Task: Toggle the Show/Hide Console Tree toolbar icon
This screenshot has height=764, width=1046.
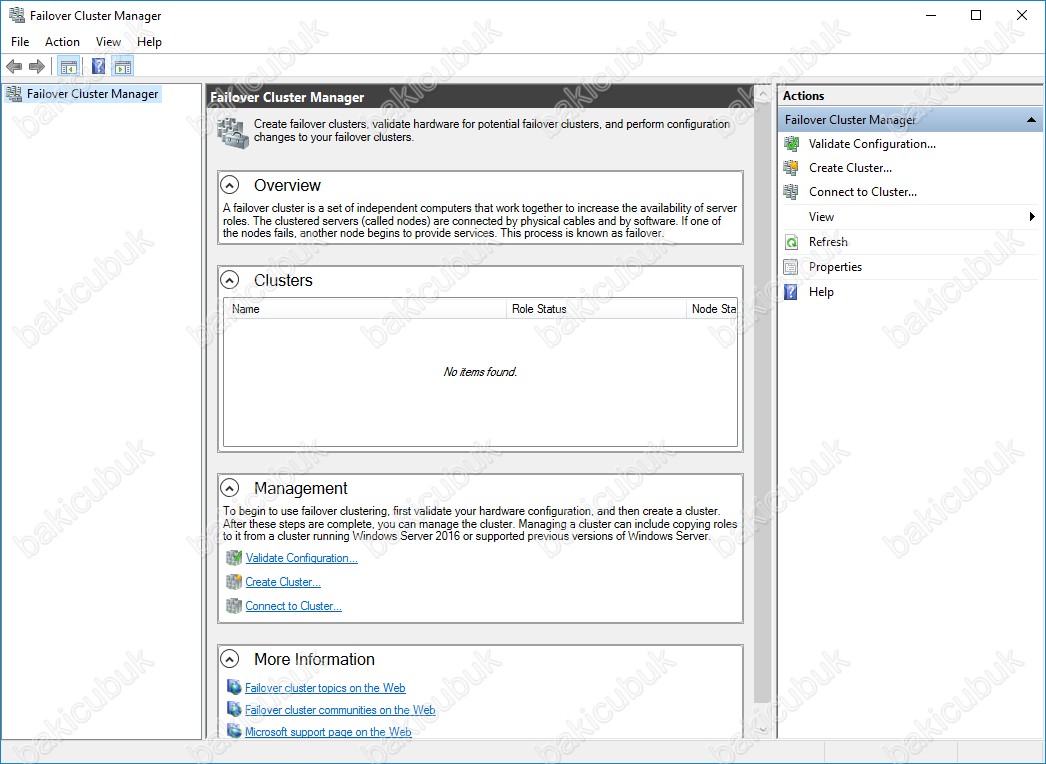Action: (x=68, y=67)
